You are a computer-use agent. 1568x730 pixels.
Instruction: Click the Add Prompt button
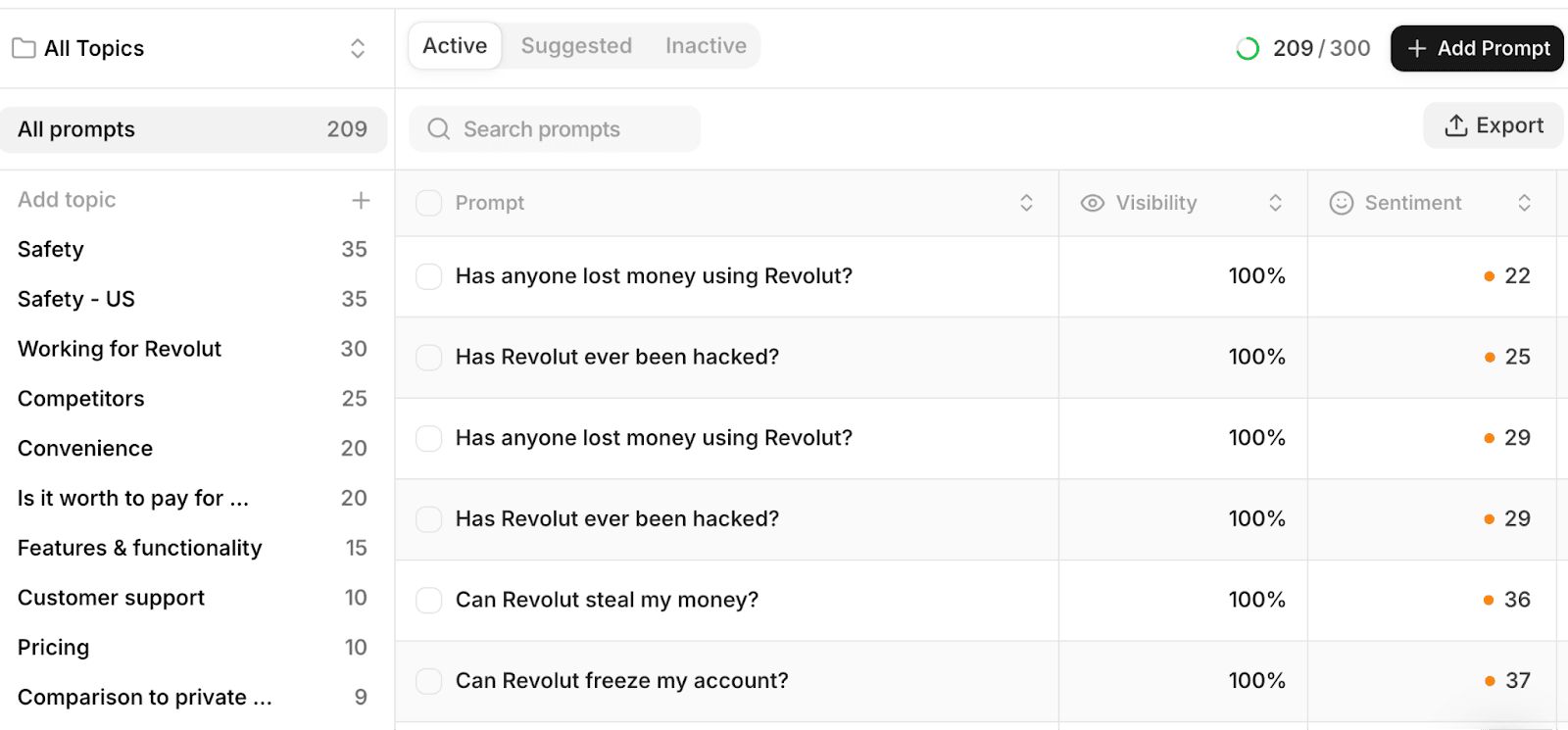pos(1477,48)
